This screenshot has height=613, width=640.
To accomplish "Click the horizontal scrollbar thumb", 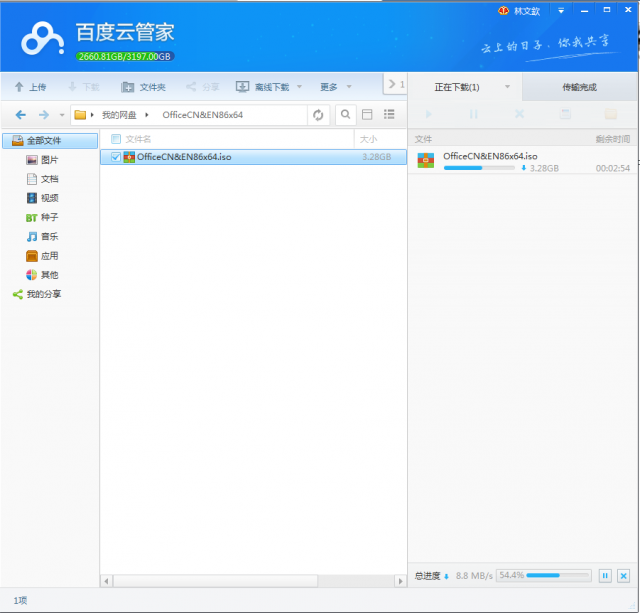I will tap(216, 580).
